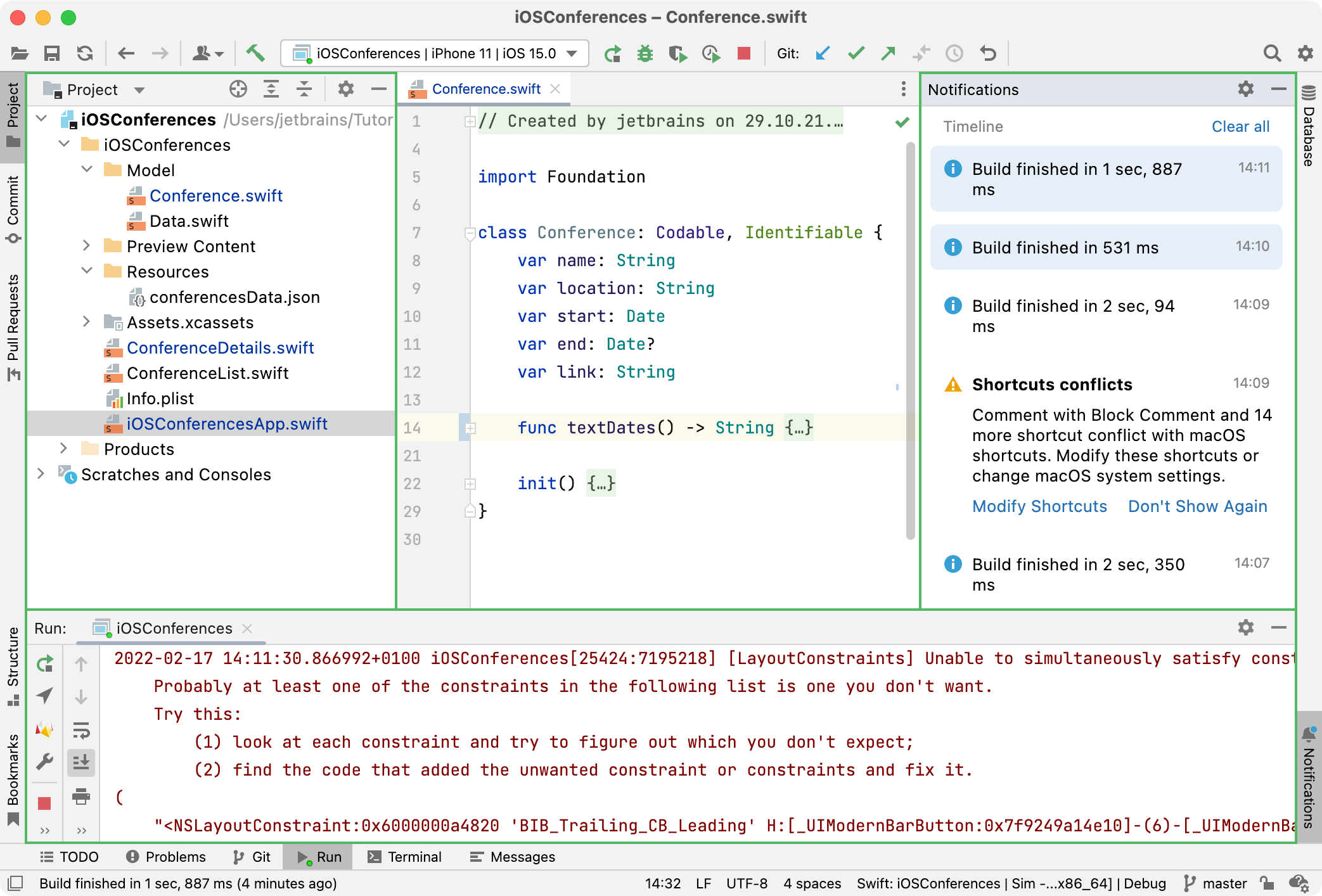The width and height of the screenshot is (1322, 896).
Task: Click the master Git branch widget
Action: point(1216,883)
